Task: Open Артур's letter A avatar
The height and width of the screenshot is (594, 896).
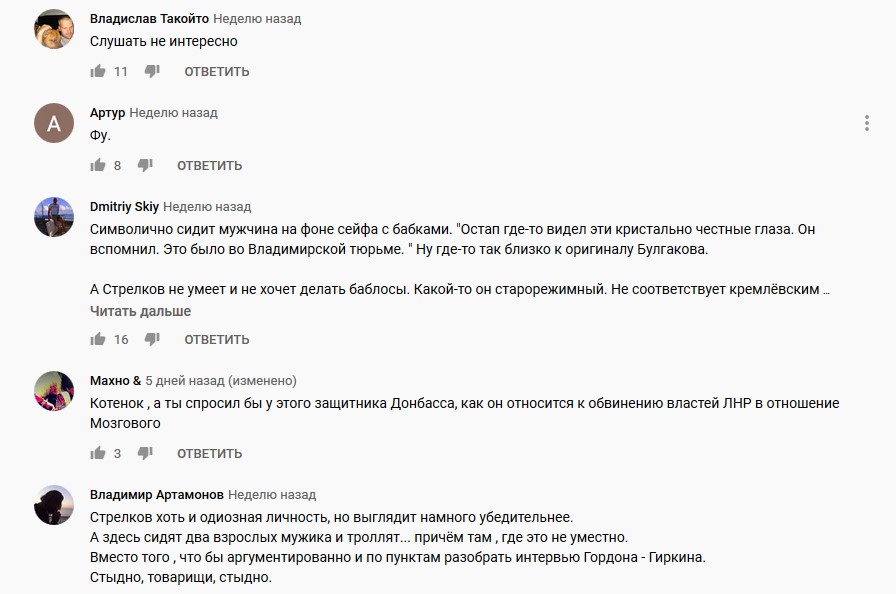Action: click(x=54, y=123)
